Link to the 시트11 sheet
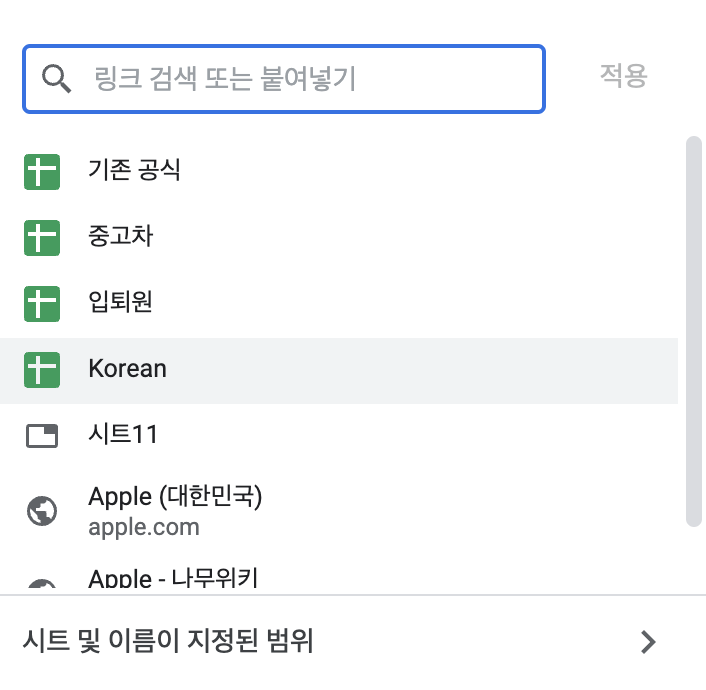Screen dimensions: 706x690 point(339,436)
